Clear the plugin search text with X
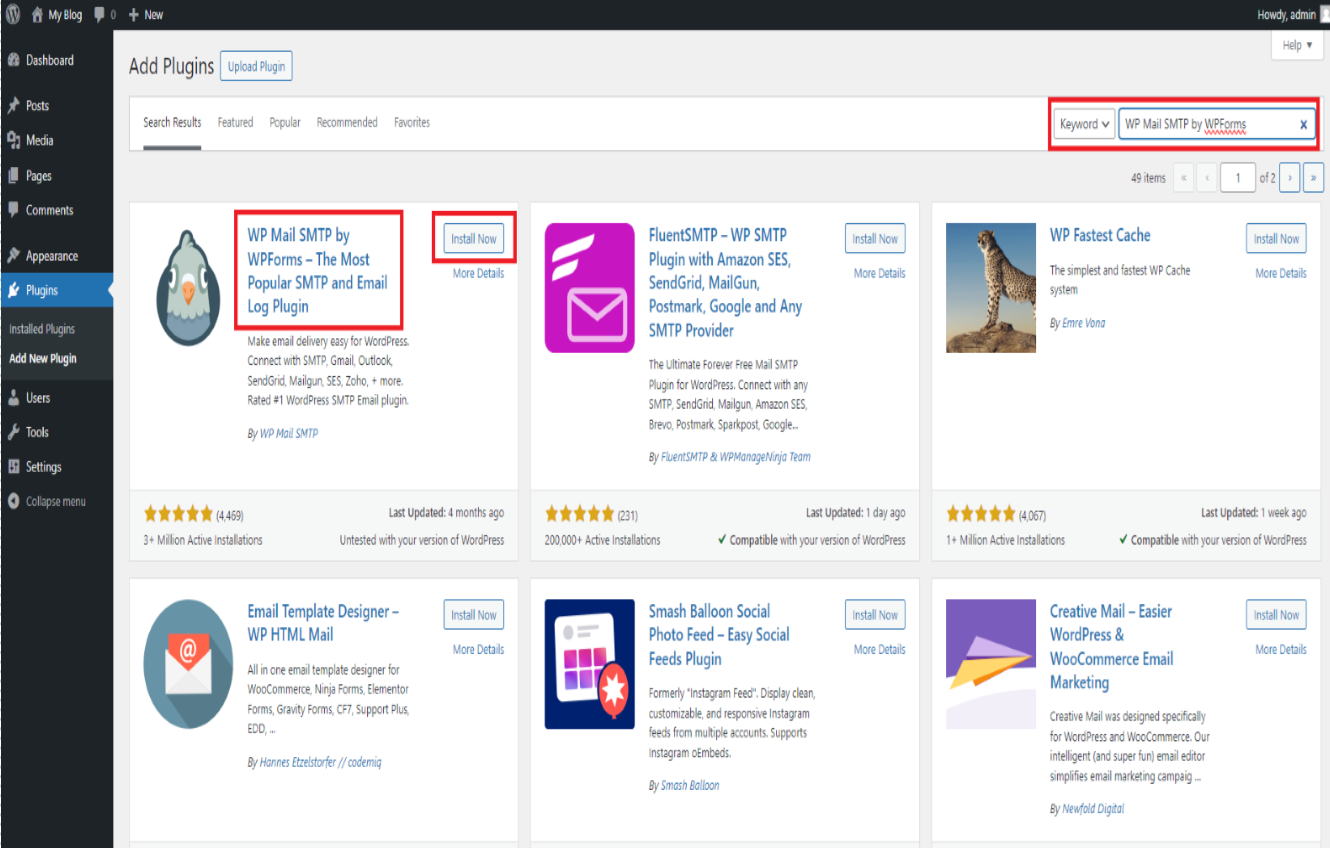Viewport: 1330px width, 848px height. pyautogui.click(x=1303, y=125)
